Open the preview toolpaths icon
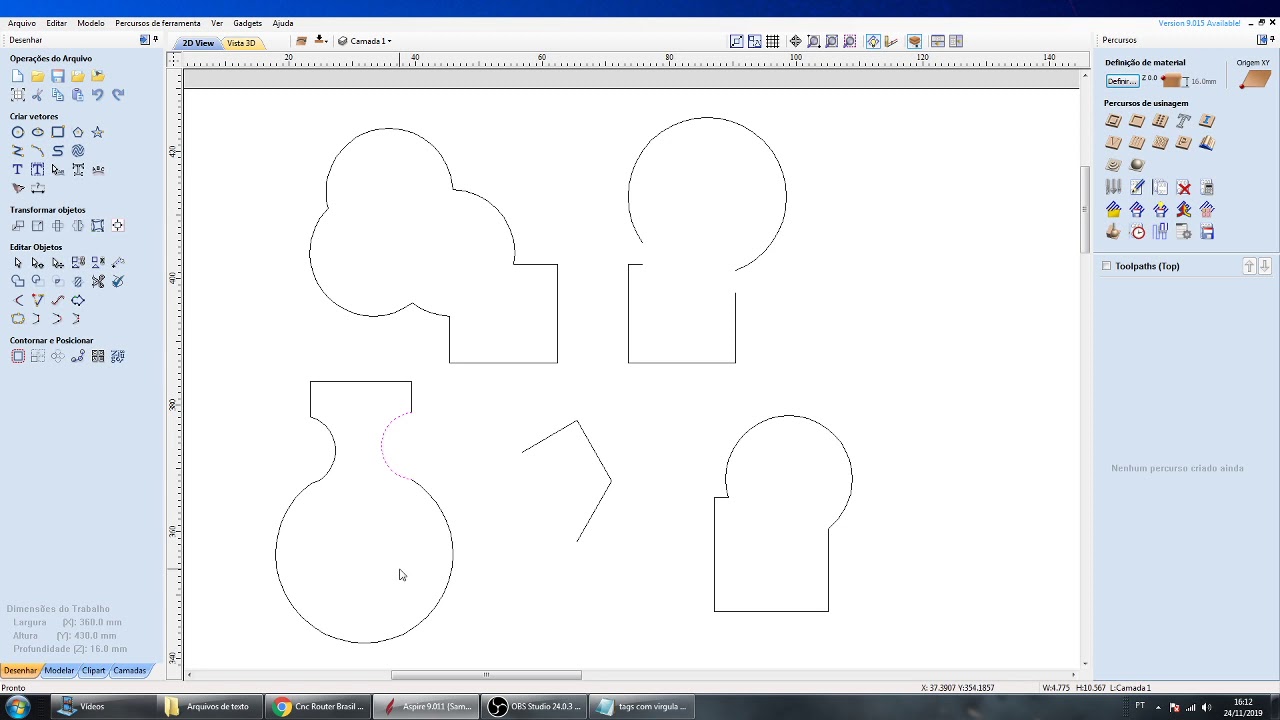The image size is (1280, 720). [x=1113, y=233]
